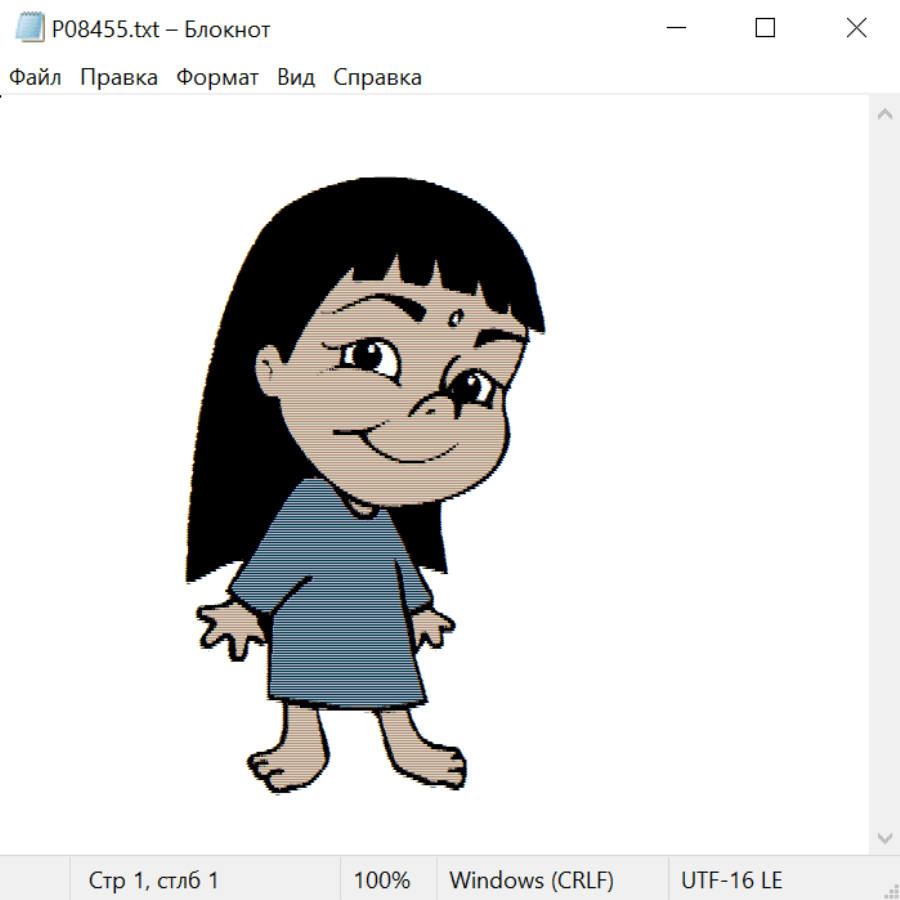Click the Notepad icon in the title bar
The width and height of the screenshot is (900, 900).
[30, 29]
